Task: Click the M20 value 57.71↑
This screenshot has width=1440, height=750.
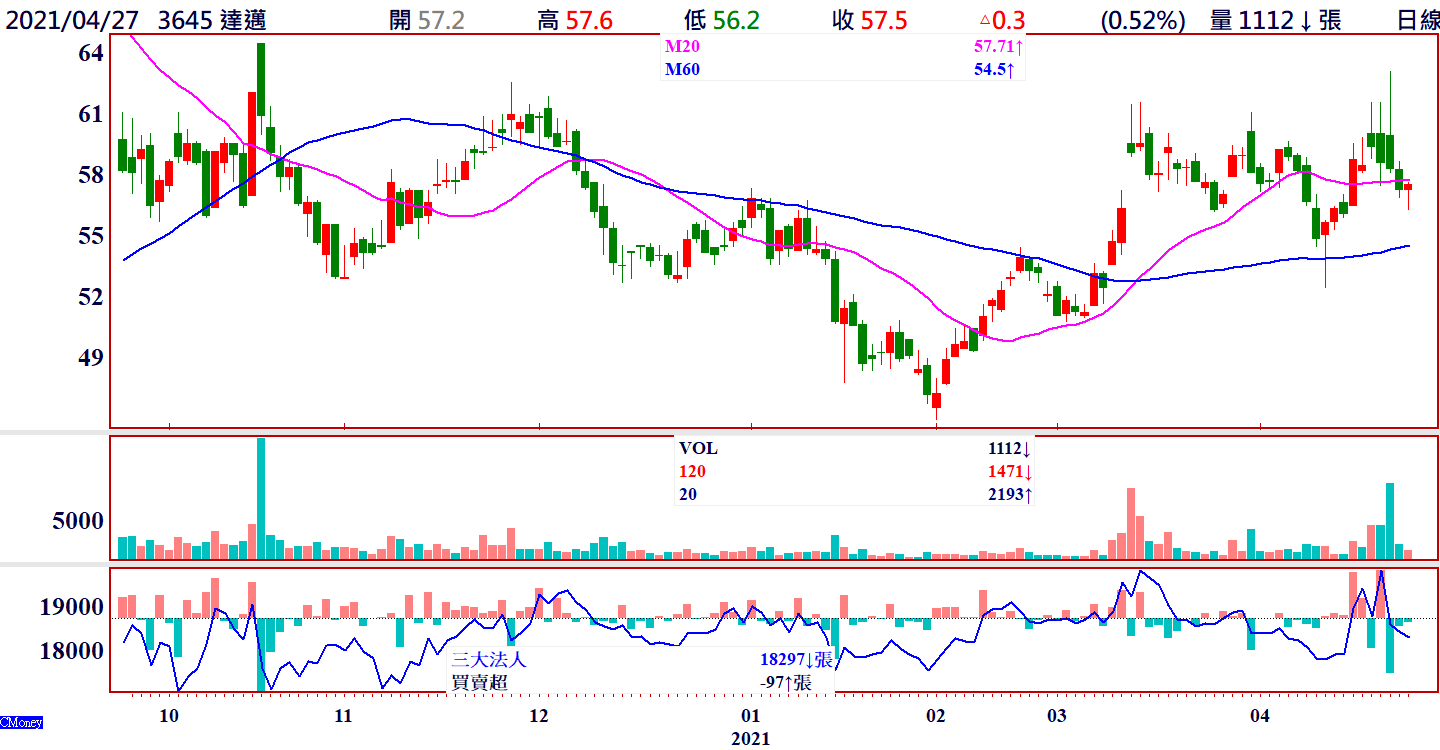Action: (999, 46)
